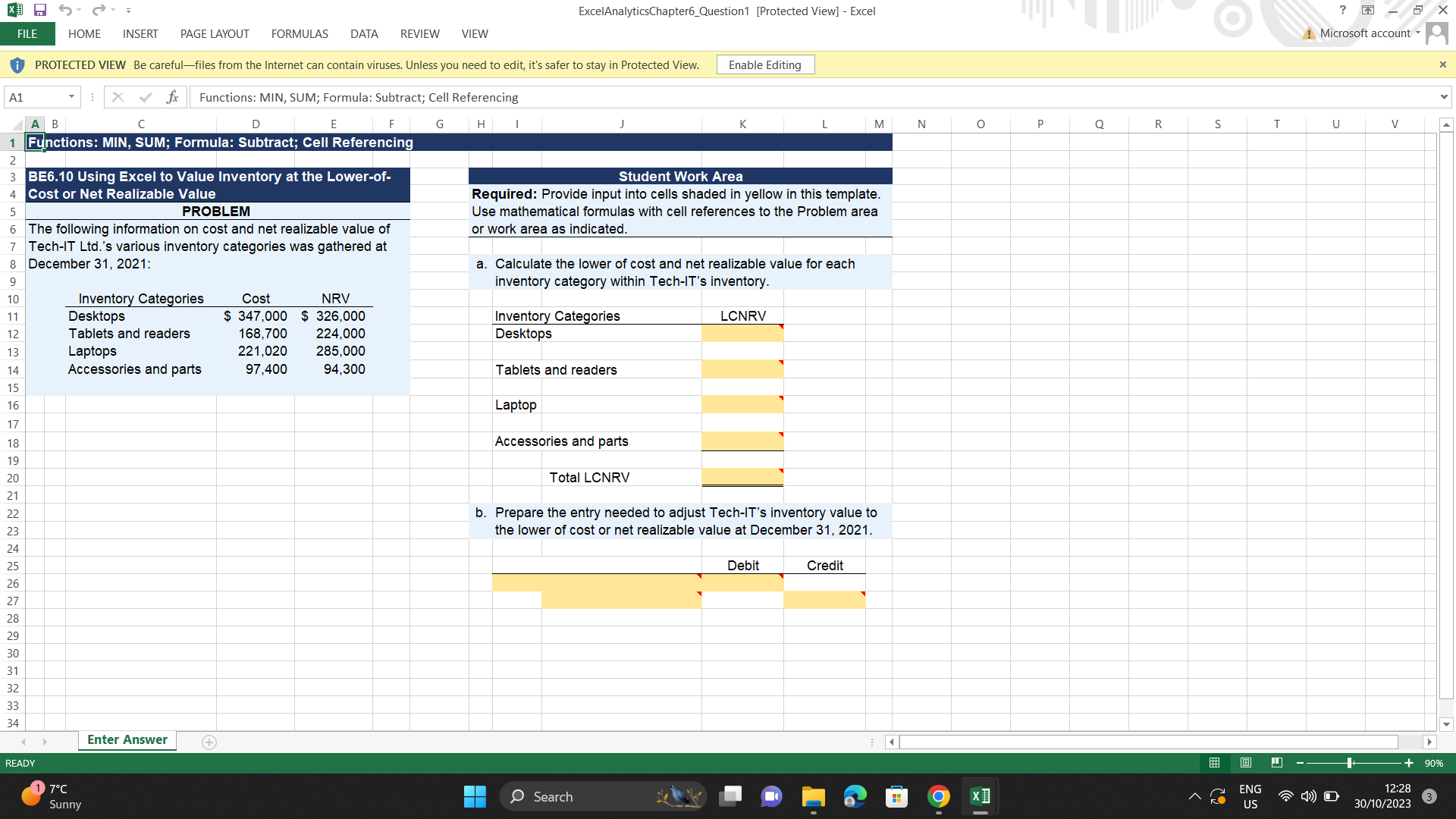Image resolution: width=1456 pixels, height=819 pixels.
Task: Open the Insert Function dialog
Action: (x=173, y=97)
